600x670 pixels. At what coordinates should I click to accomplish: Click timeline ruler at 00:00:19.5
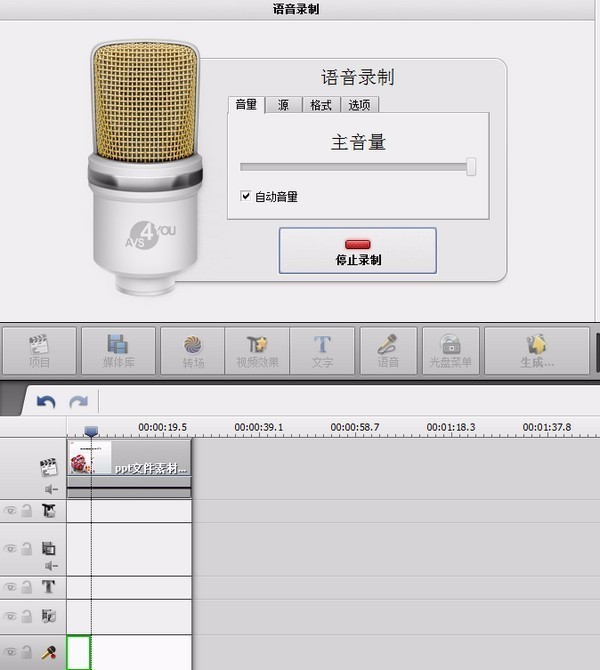tap(162, 427)
